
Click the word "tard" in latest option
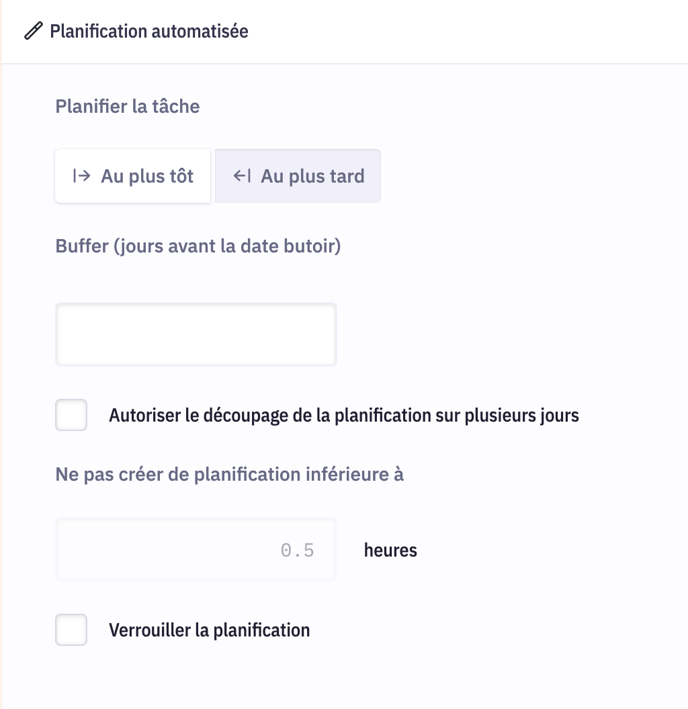point(342,176)
